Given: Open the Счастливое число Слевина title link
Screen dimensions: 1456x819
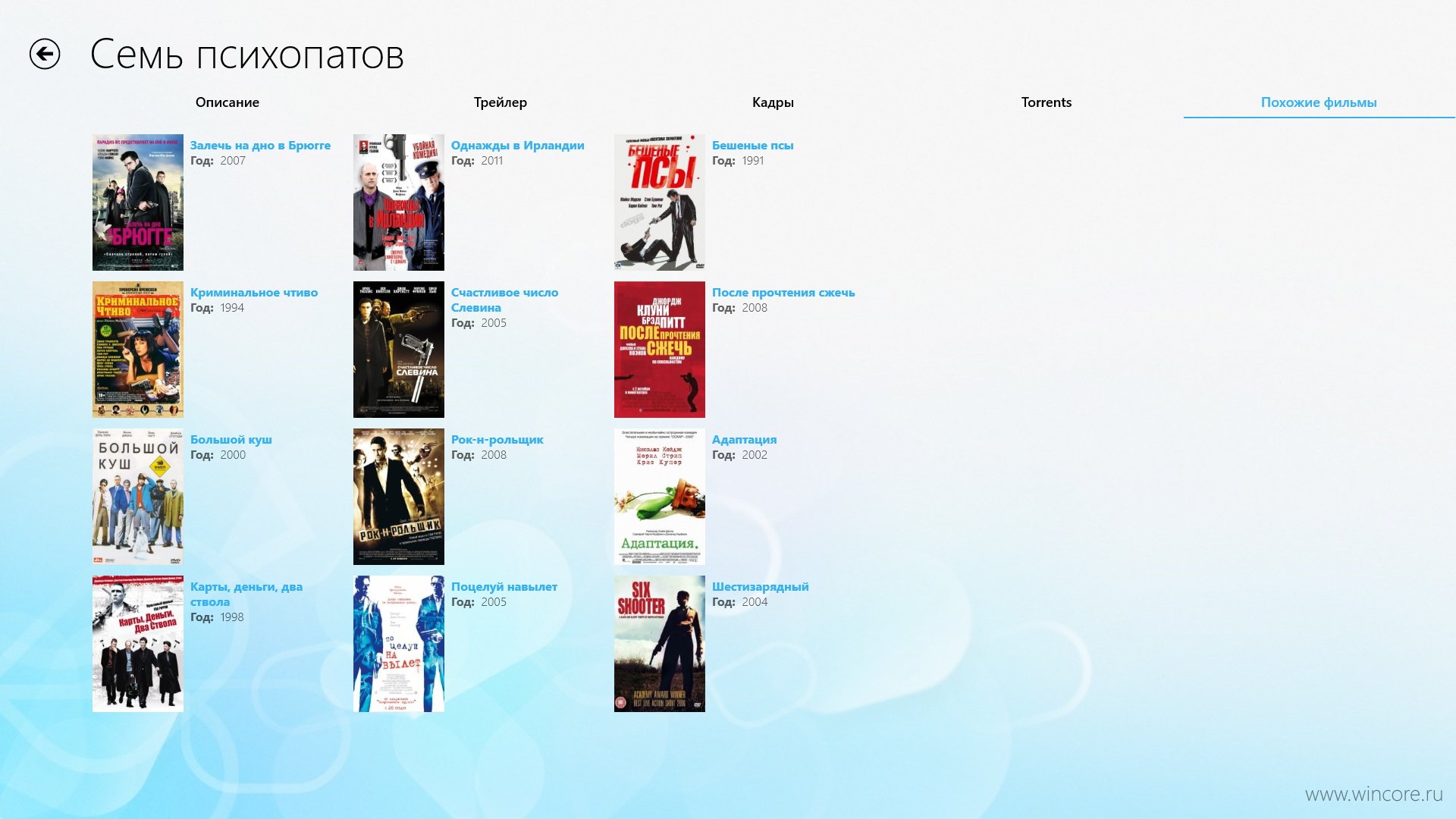Looking at the screenshot, I should [504, 300].
